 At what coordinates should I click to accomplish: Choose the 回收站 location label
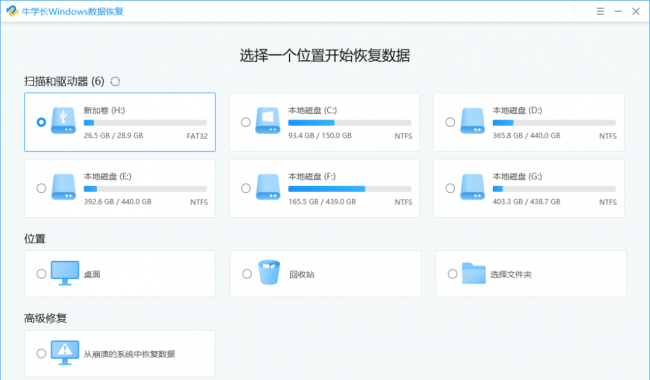tap(302, 274)
